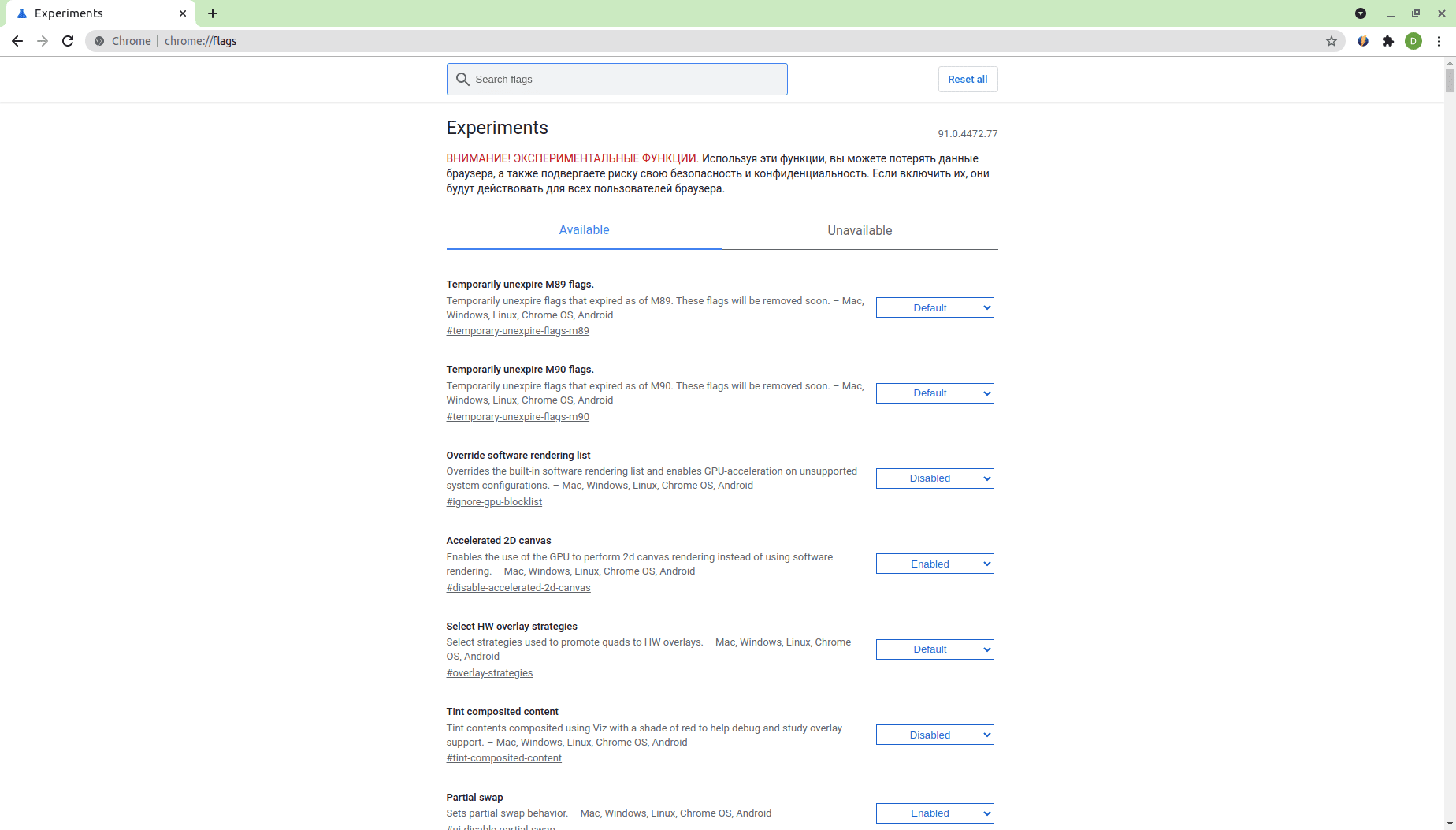Open a new tab with plus icon

coord(213,13)
